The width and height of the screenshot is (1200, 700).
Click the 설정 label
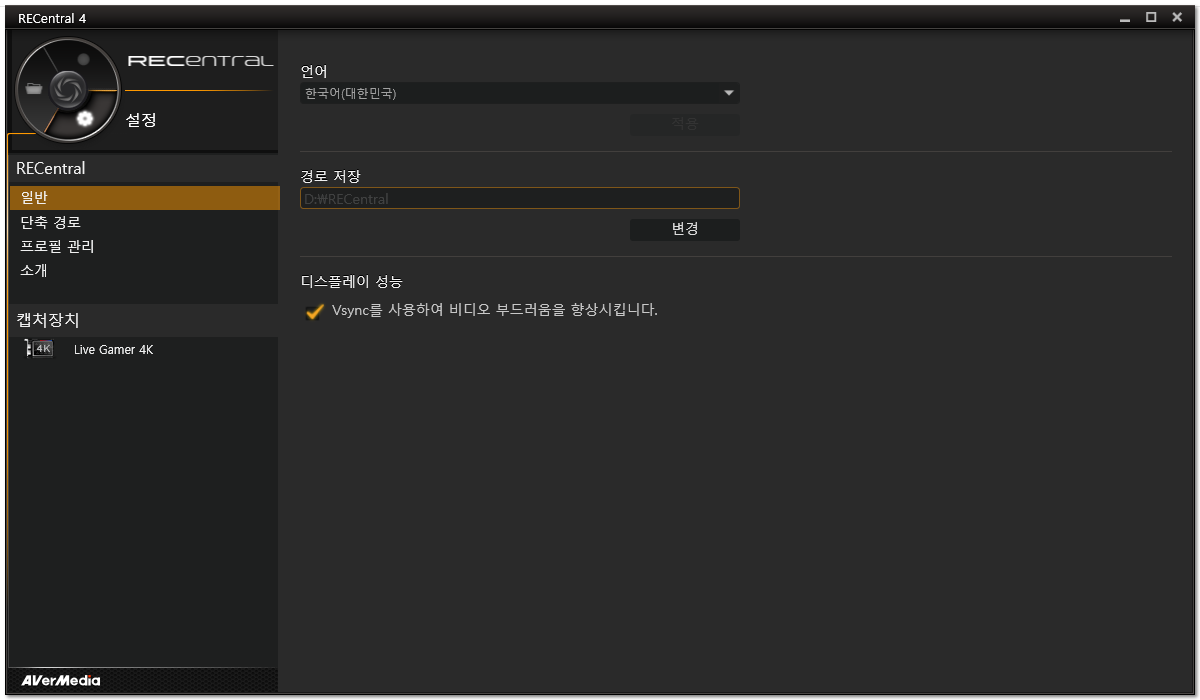[x=141, y=120]
